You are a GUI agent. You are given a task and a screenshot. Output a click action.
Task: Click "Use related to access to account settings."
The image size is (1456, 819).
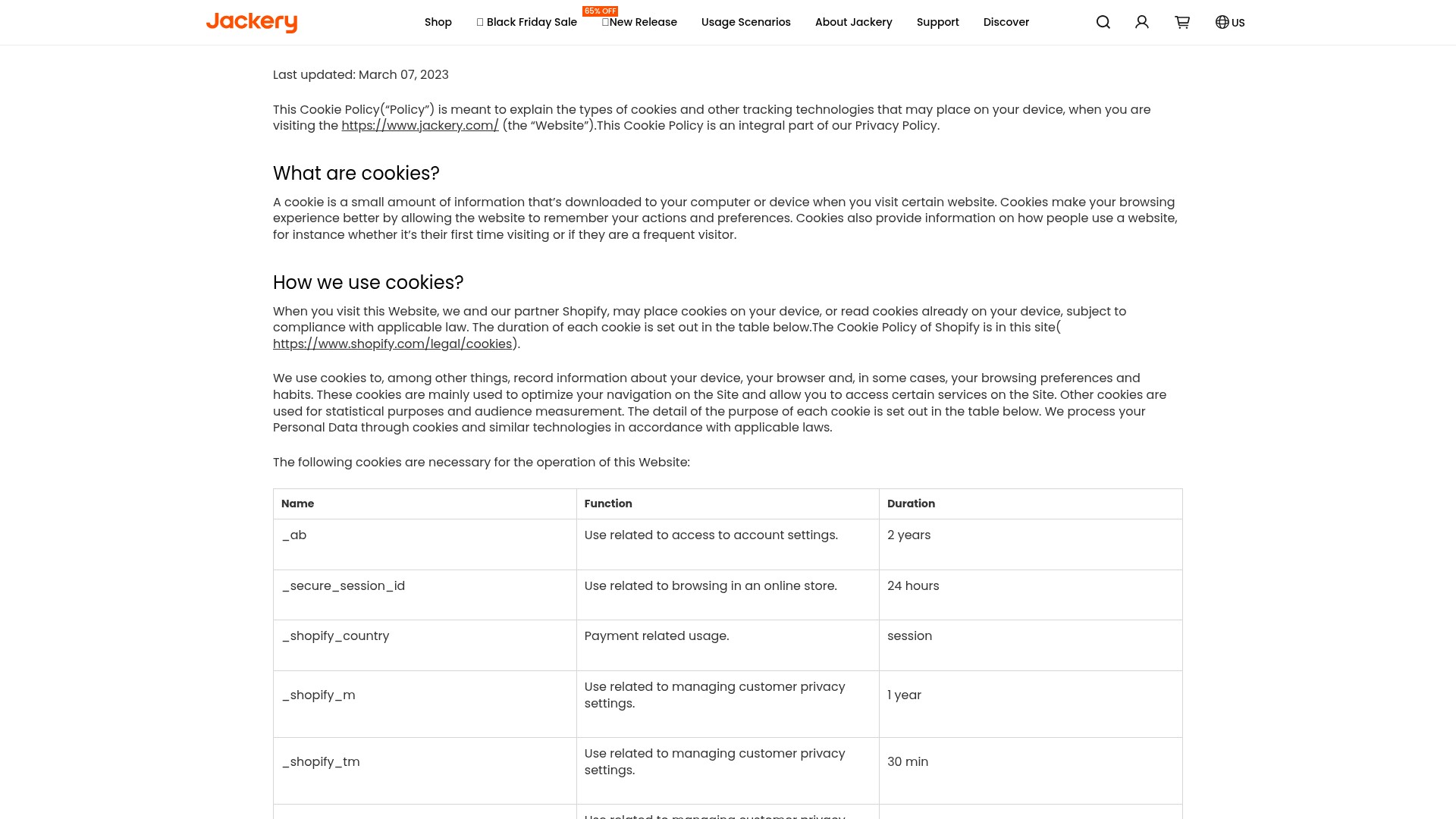[x=711, y=535]
